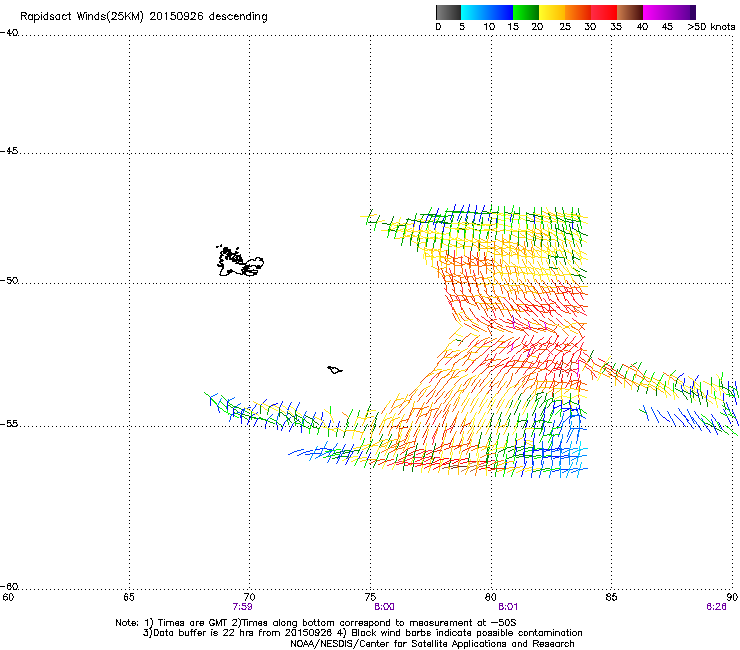740x650 pixels.
Task: Select the orange 25–30 knots legend color
Action: (x=578, y=12)
